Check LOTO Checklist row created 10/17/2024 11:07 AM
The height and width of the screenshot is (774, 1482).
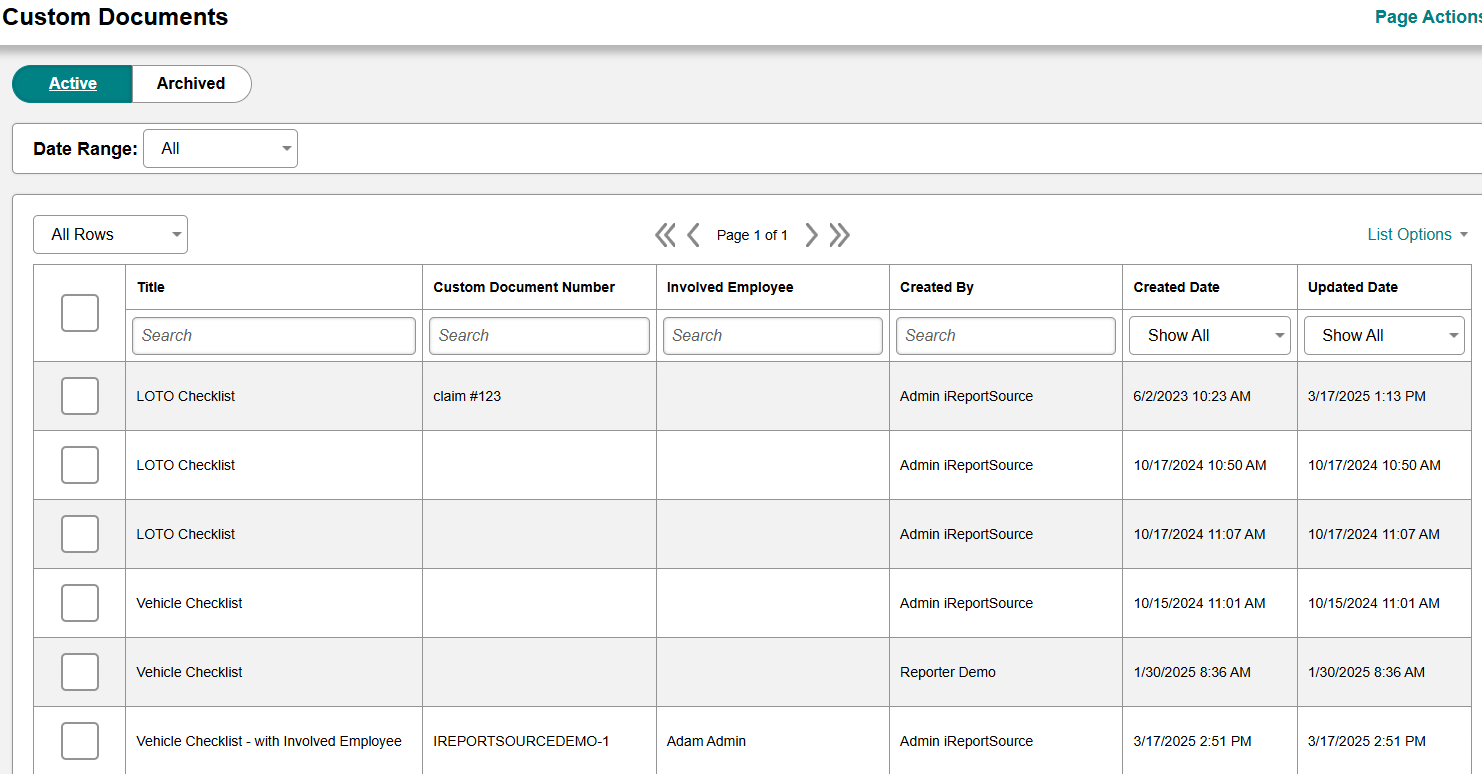pos(80,534)
